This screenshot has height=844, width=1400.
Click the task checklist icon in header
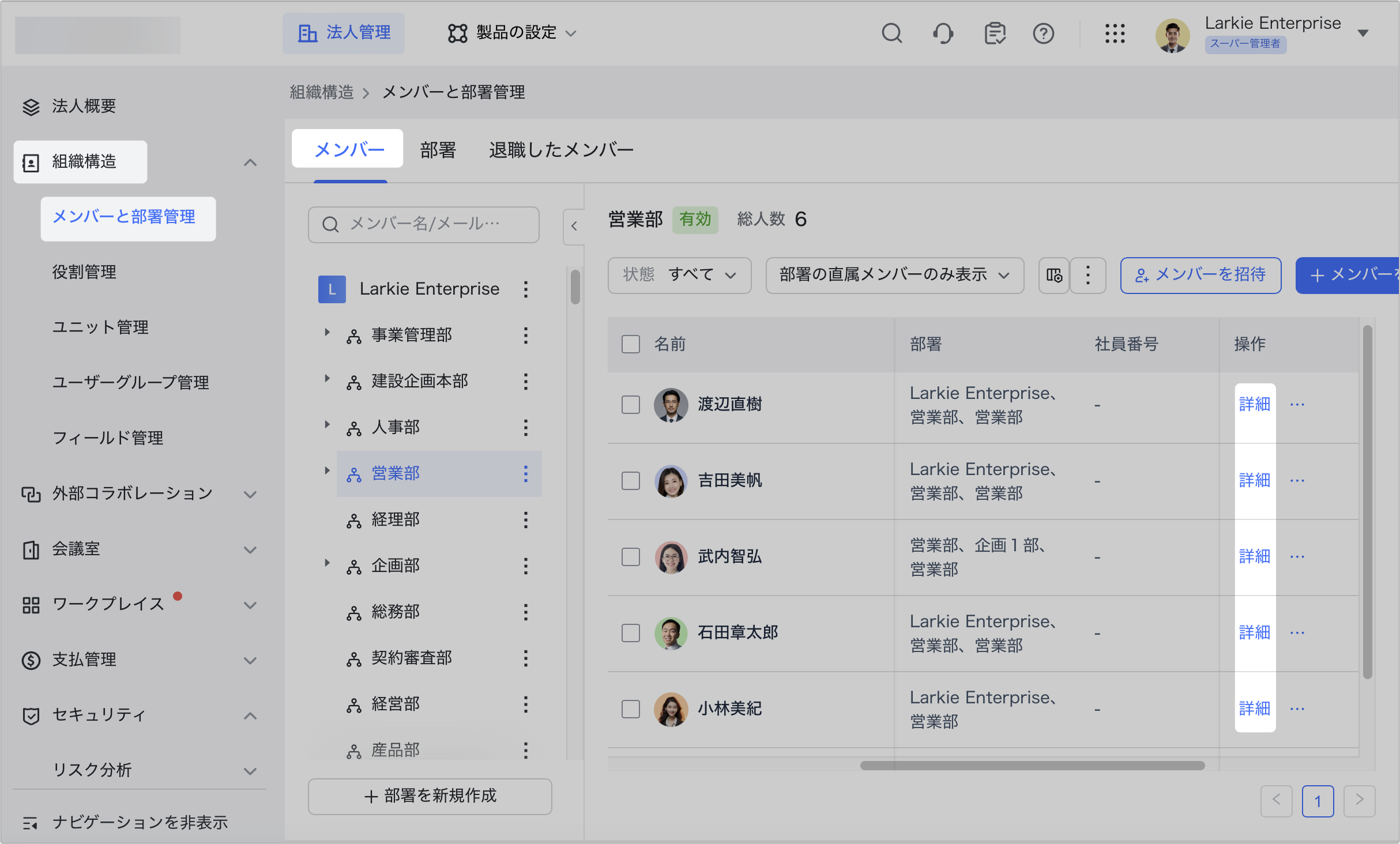[x=995, y=33]
